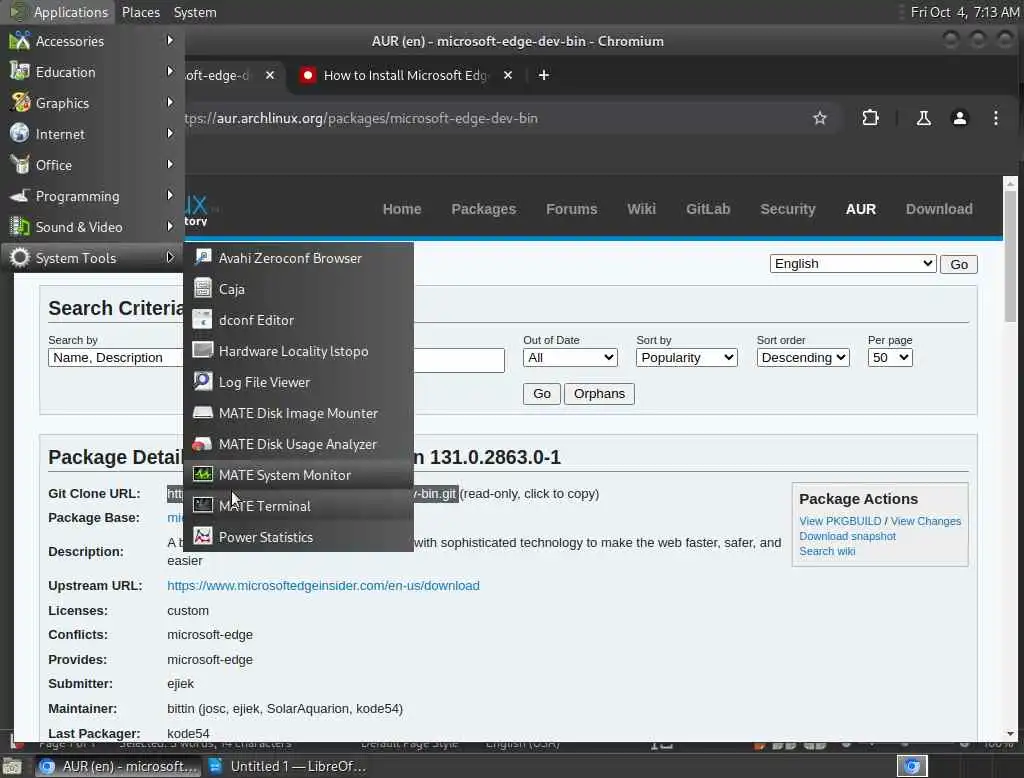Click Go next to language dropdown

959,265
